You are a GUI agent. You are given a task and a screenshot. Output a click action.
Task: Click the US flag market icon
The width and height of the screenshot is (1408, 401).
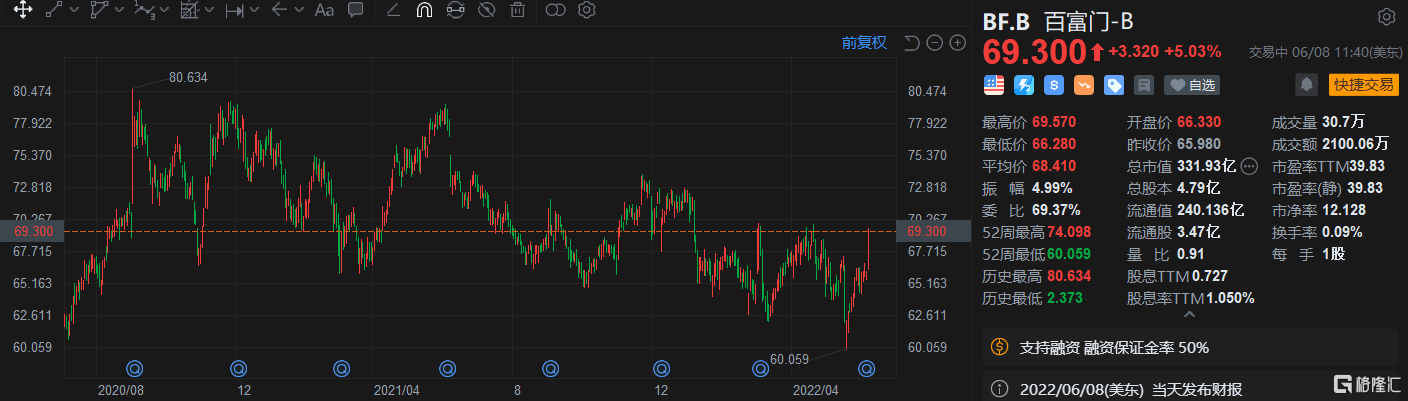point(993,85)
